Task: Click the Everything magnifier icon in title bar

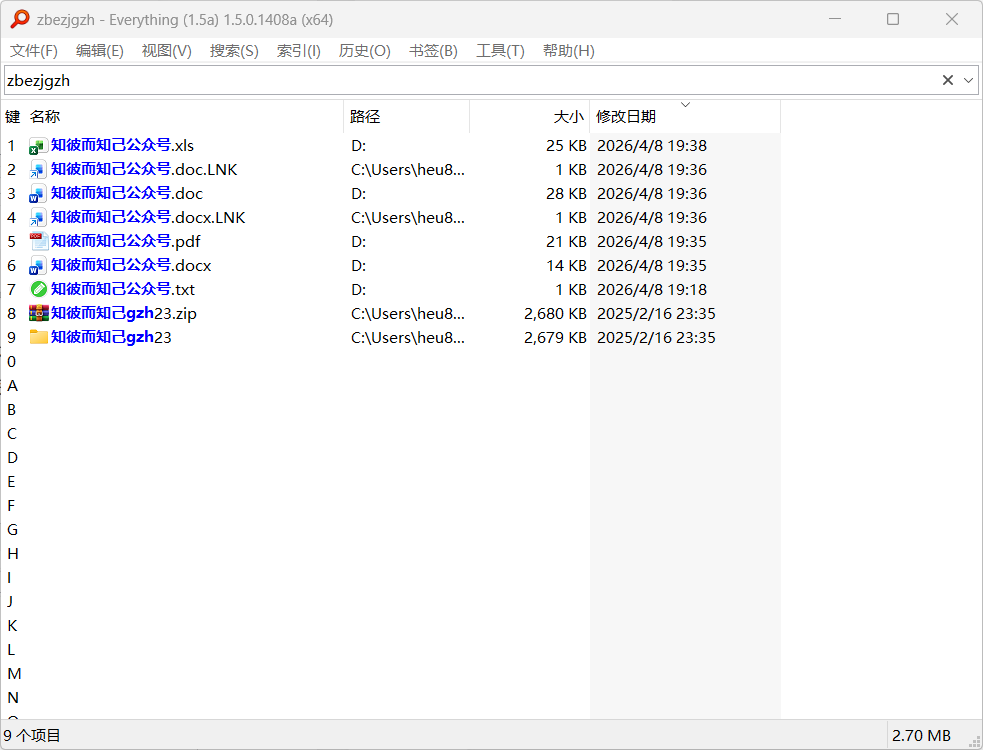Action: 20,19
